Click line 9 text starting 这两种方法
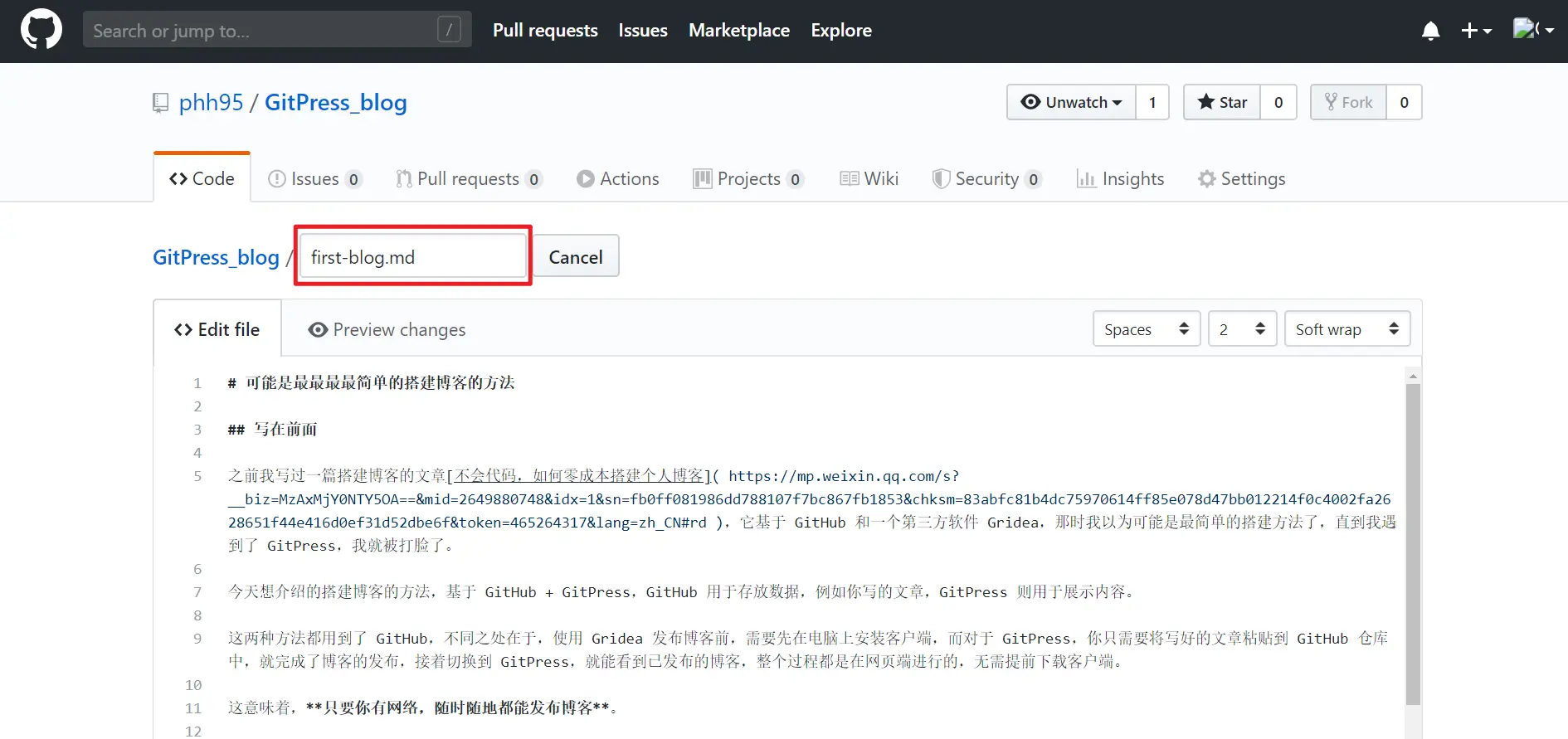1568x739 pixels. (808, 649)
